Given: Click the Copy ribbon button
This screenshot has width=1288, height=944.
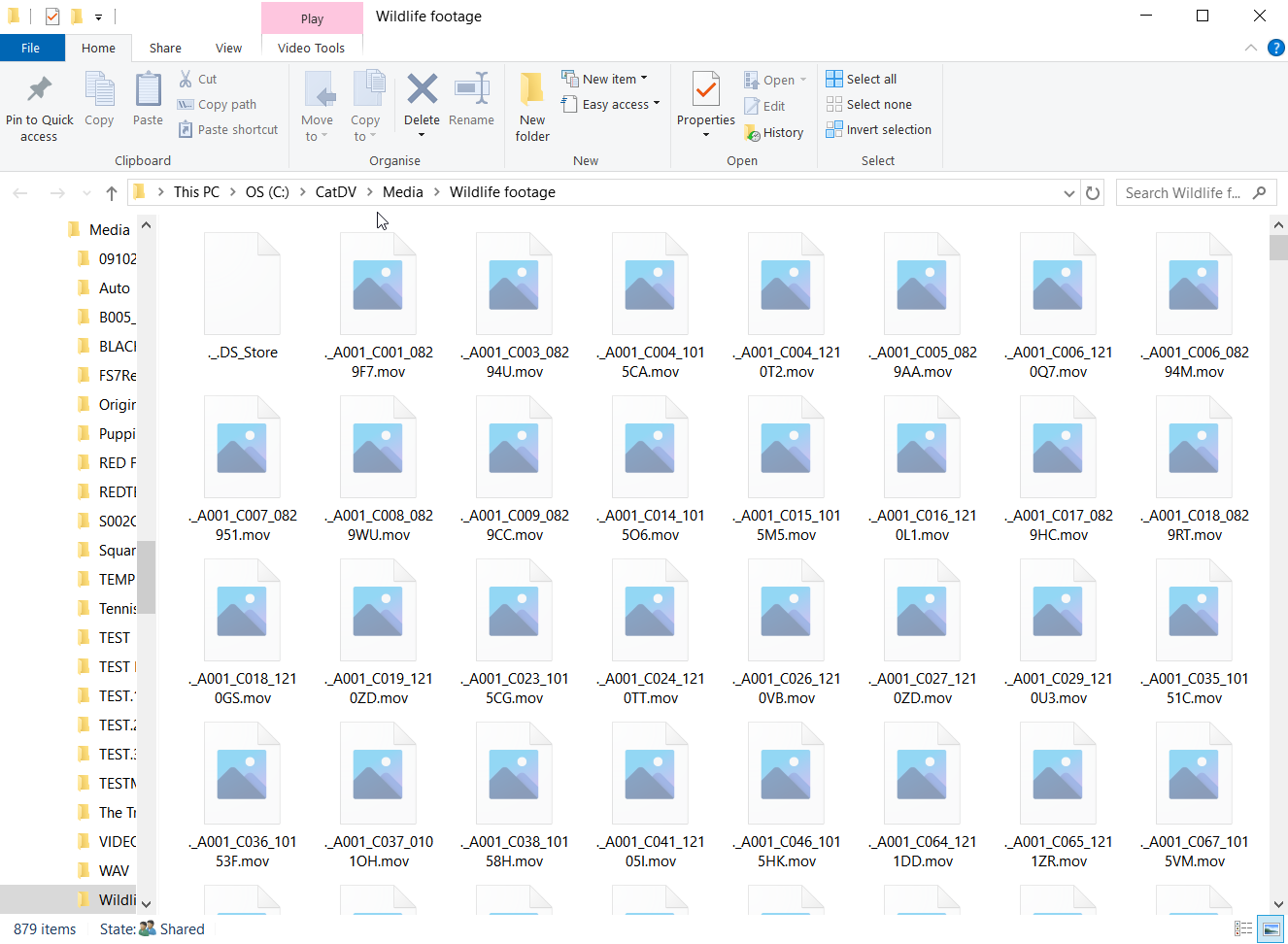Looking at the screenshot, I should (x=99, y=100).
